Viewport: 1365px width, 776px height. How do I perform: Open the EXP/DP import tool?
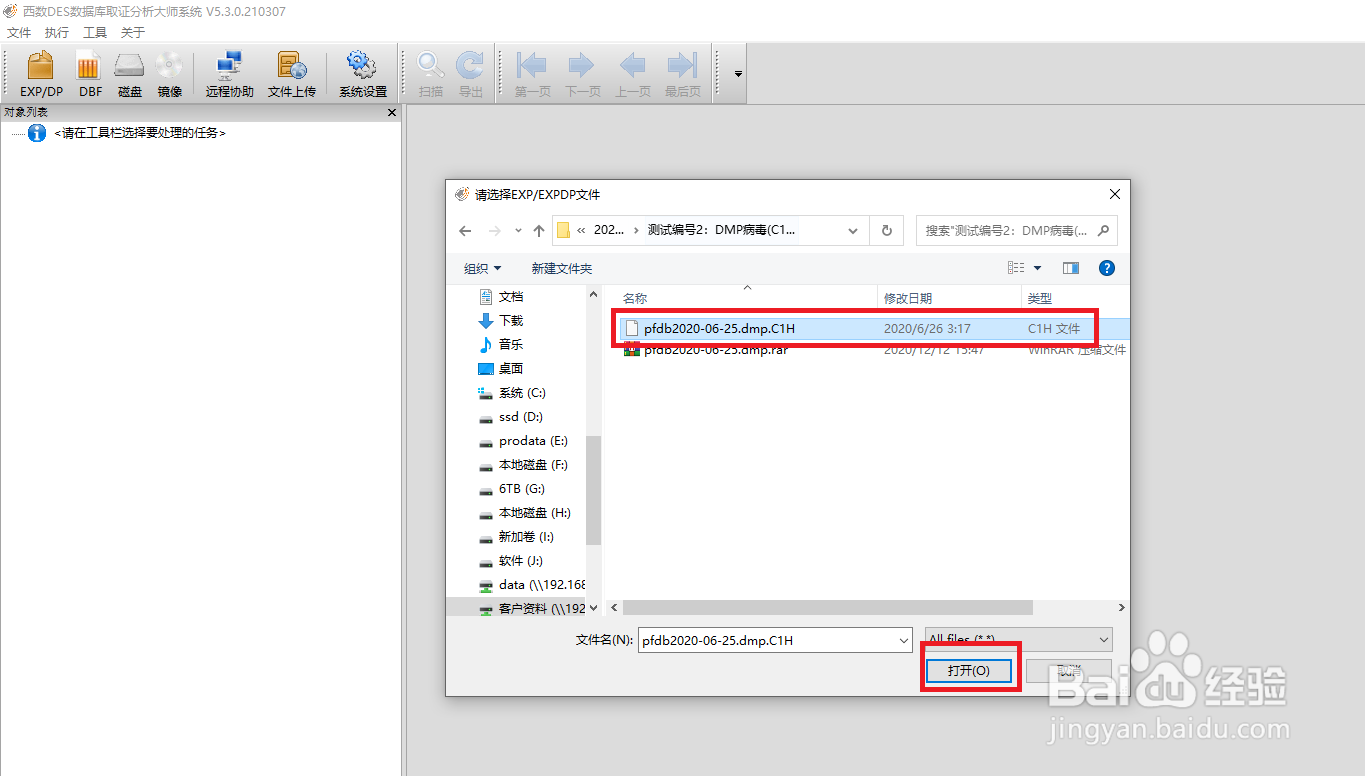pyautogui.click(x=41, y=75)
